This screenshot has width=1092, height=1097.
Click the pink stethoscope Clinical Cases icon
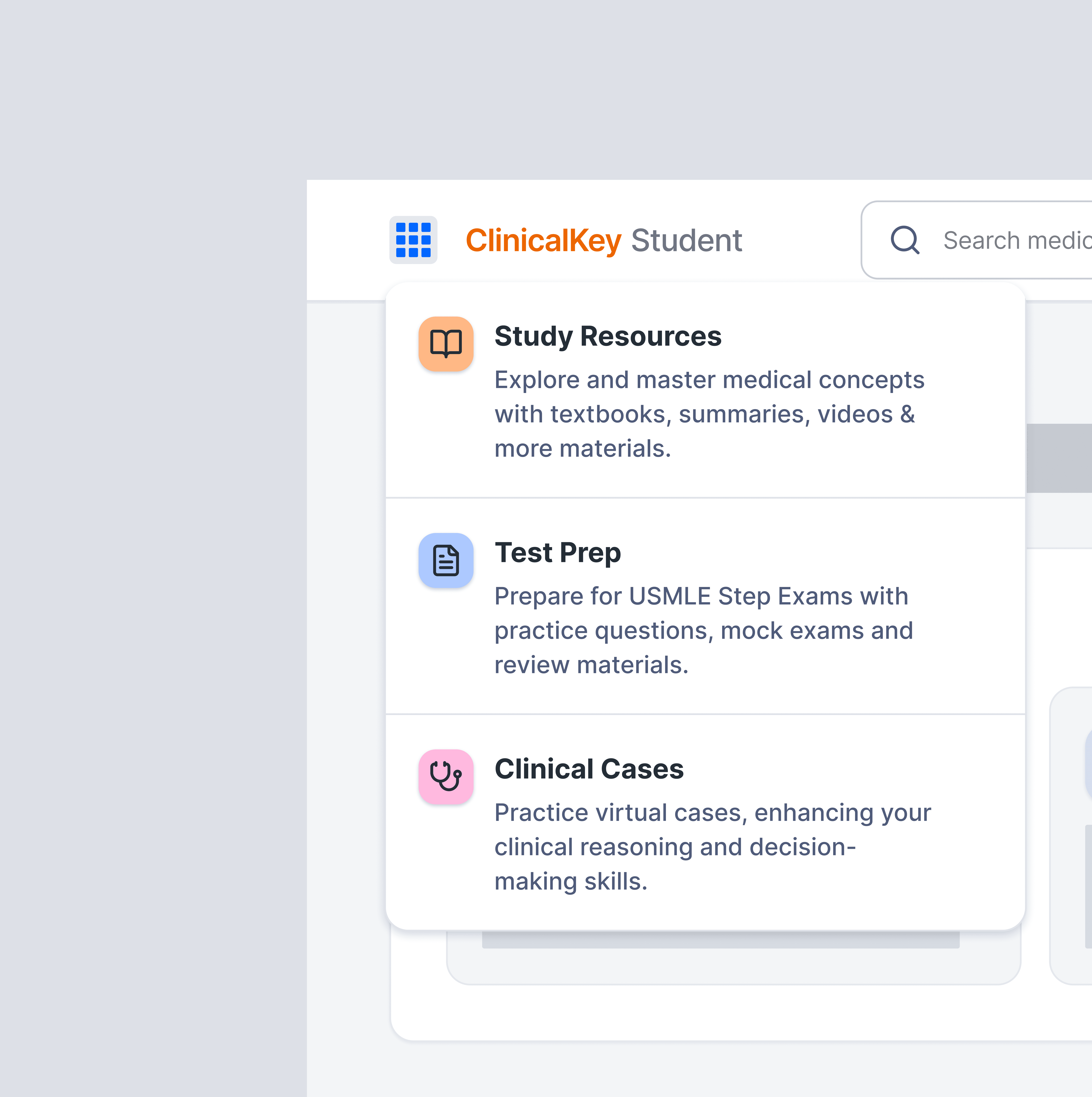(x=446, y=776)
